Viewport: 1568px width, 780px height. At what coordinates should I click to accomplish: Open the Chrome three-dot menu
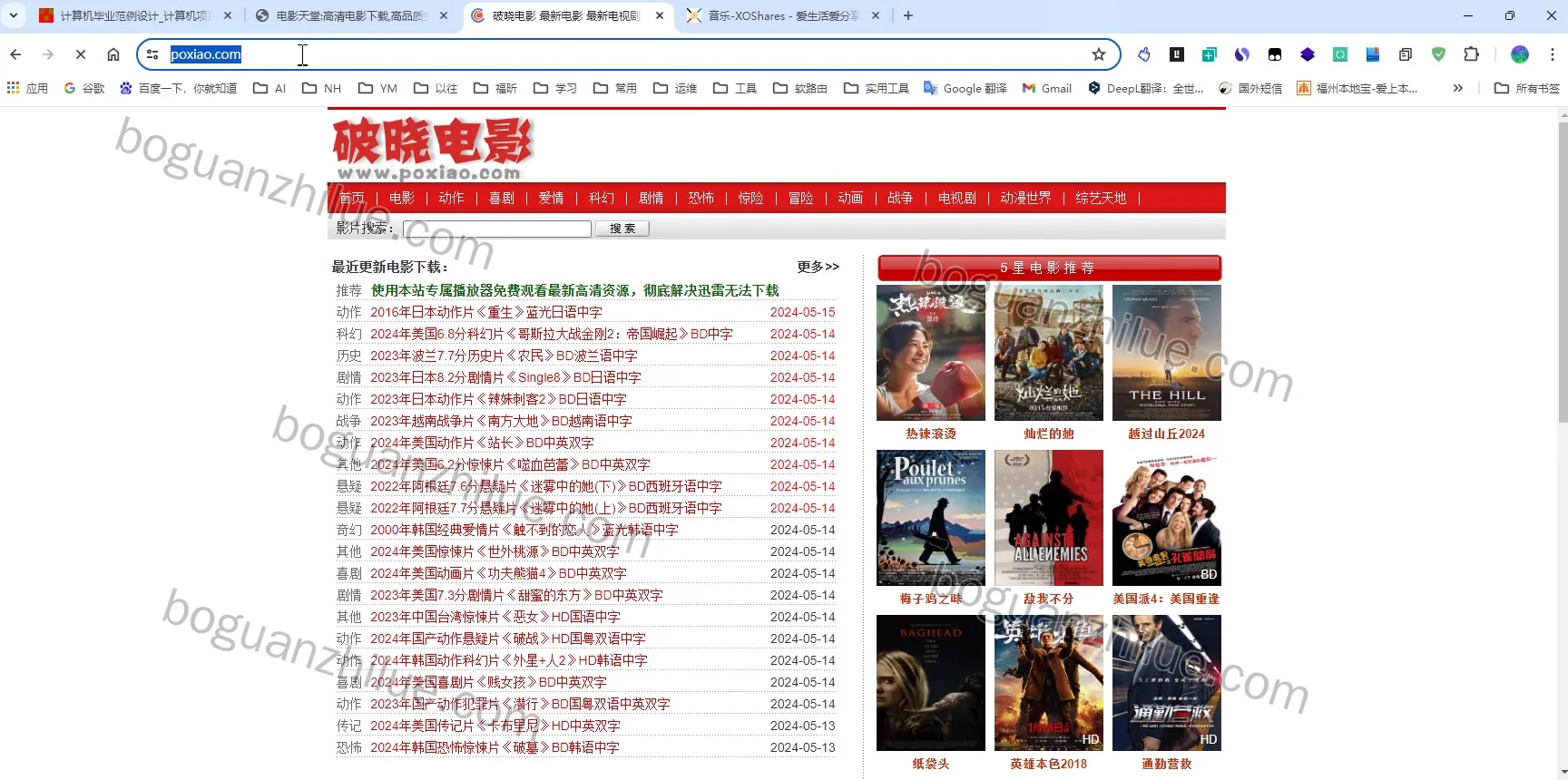point(1552,54)
